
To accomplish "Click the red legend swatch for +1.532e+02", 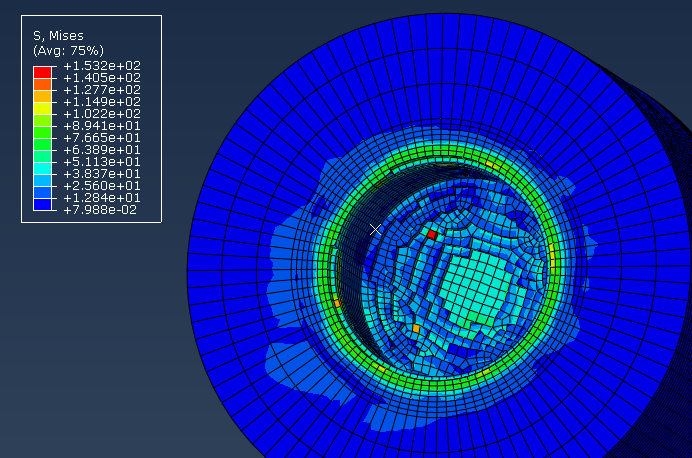I will [42, 72].
